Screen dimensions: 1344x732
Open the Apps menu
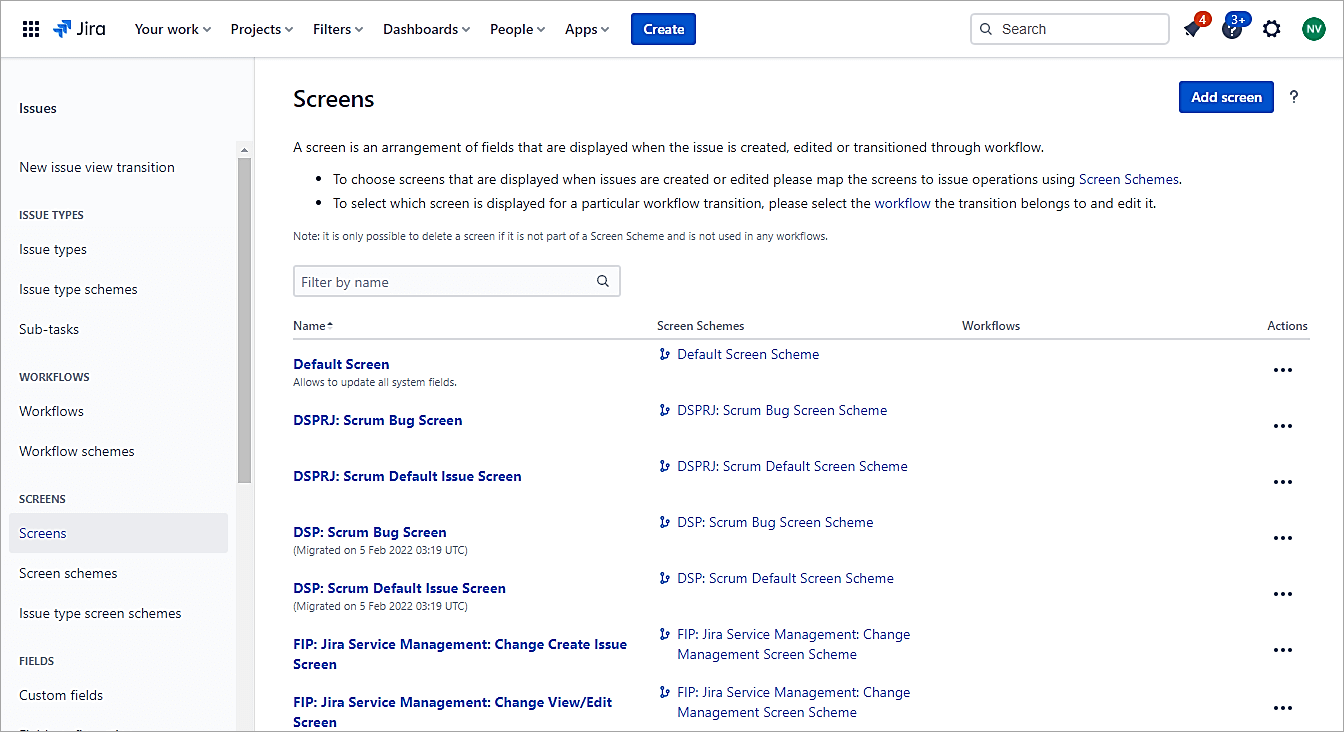tap(587, 29)
